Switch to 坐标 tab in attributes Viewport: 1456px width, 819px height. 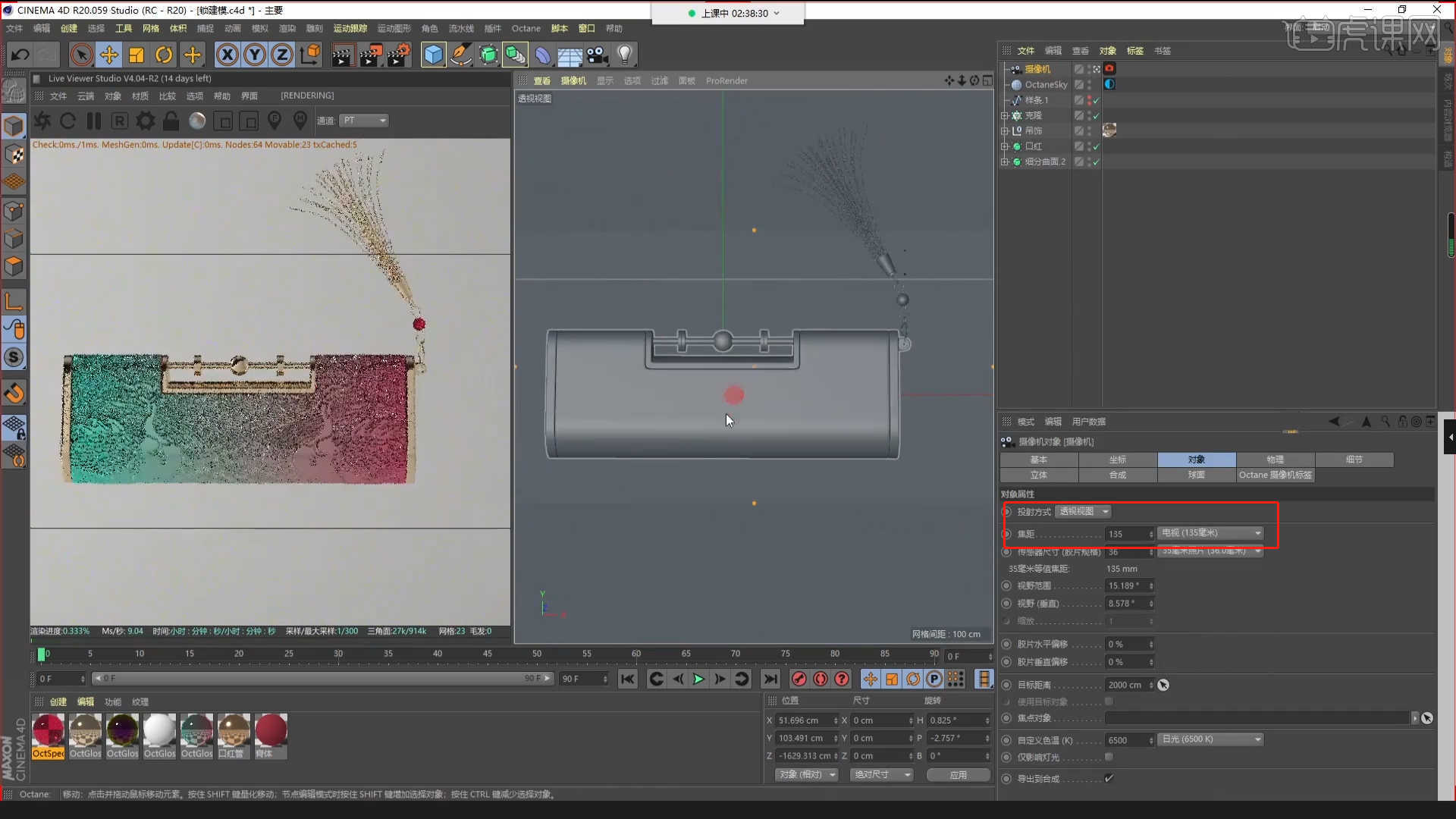[1118, 460]
